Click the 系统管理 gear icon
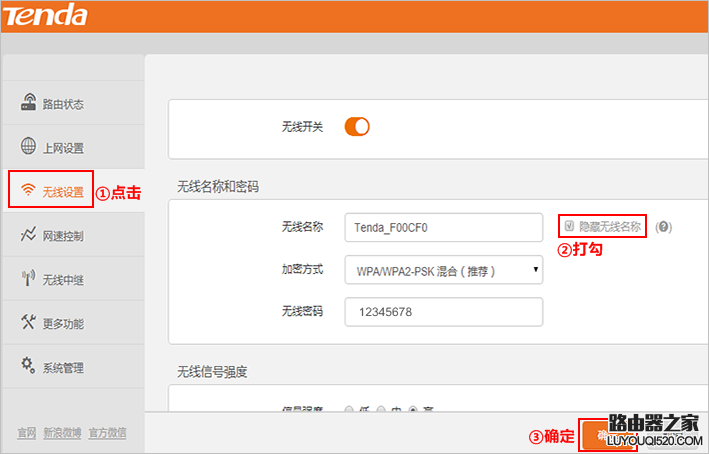This screenshot has height=454, width=709. click(28, 367)
